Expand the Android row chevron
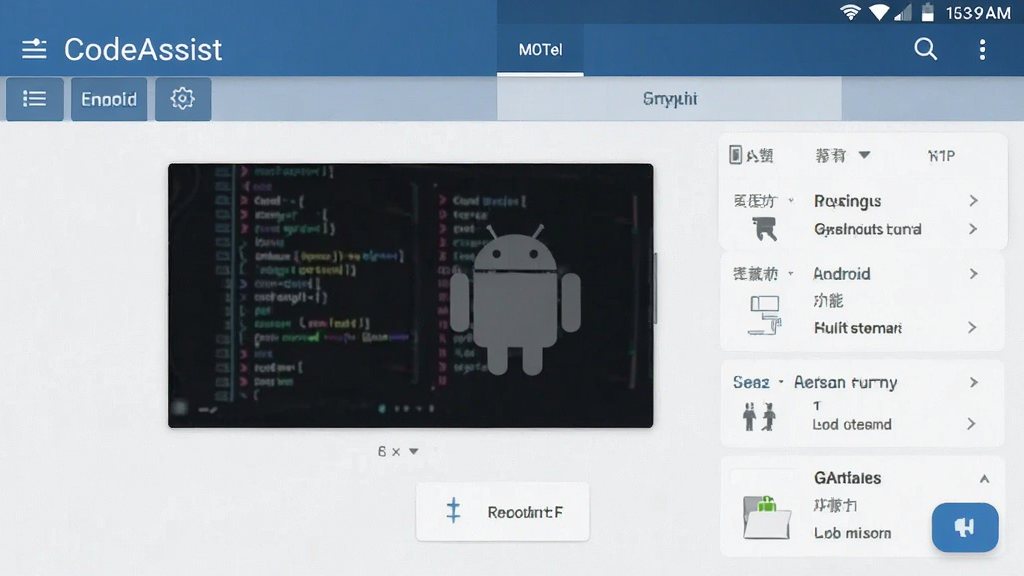The height and width of the screenshot is (576, 1024). (x=973, y=274)
